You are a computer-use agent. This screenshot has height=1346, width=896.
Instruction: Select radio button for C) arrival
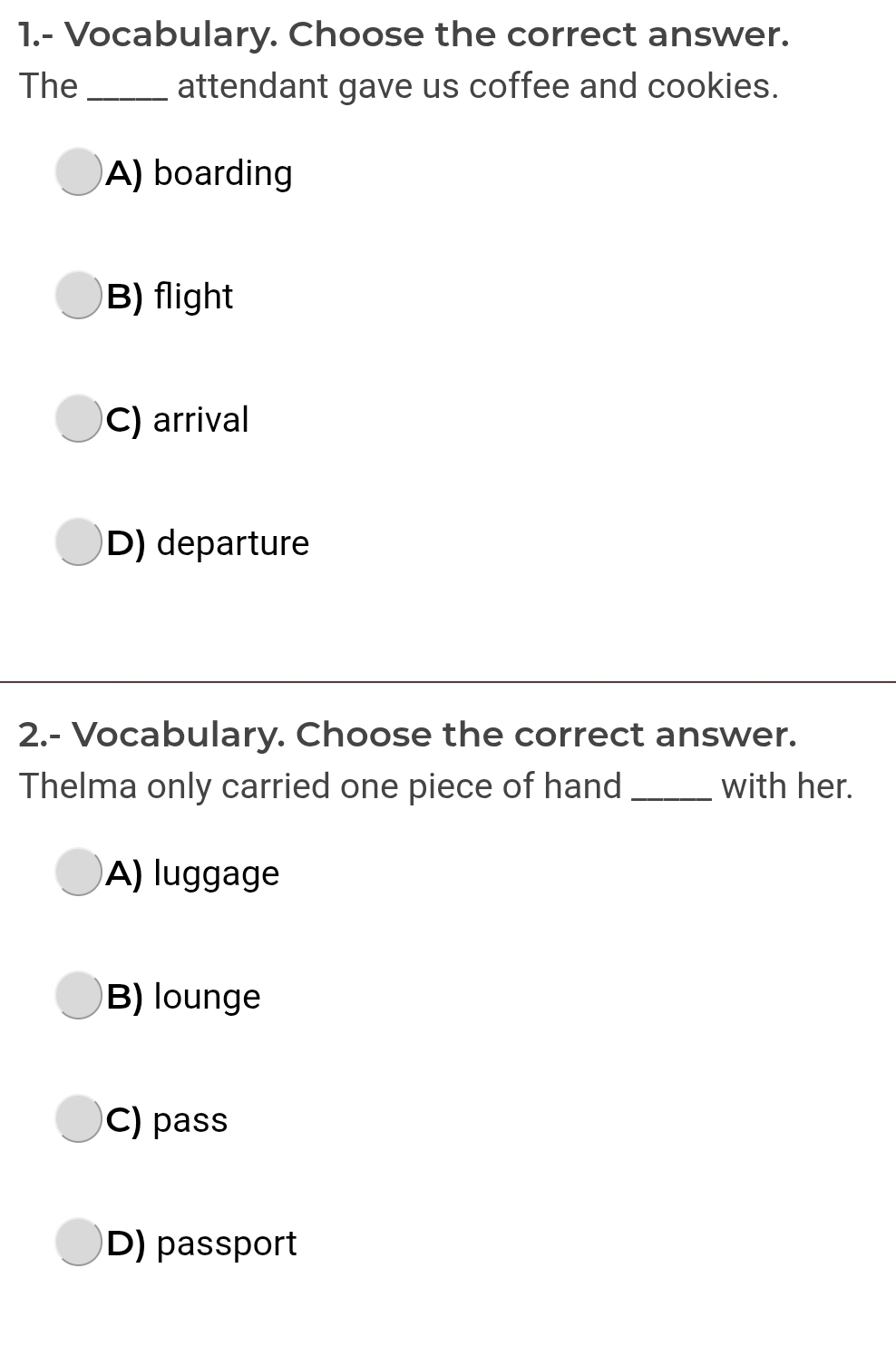(x=78, y=419)
